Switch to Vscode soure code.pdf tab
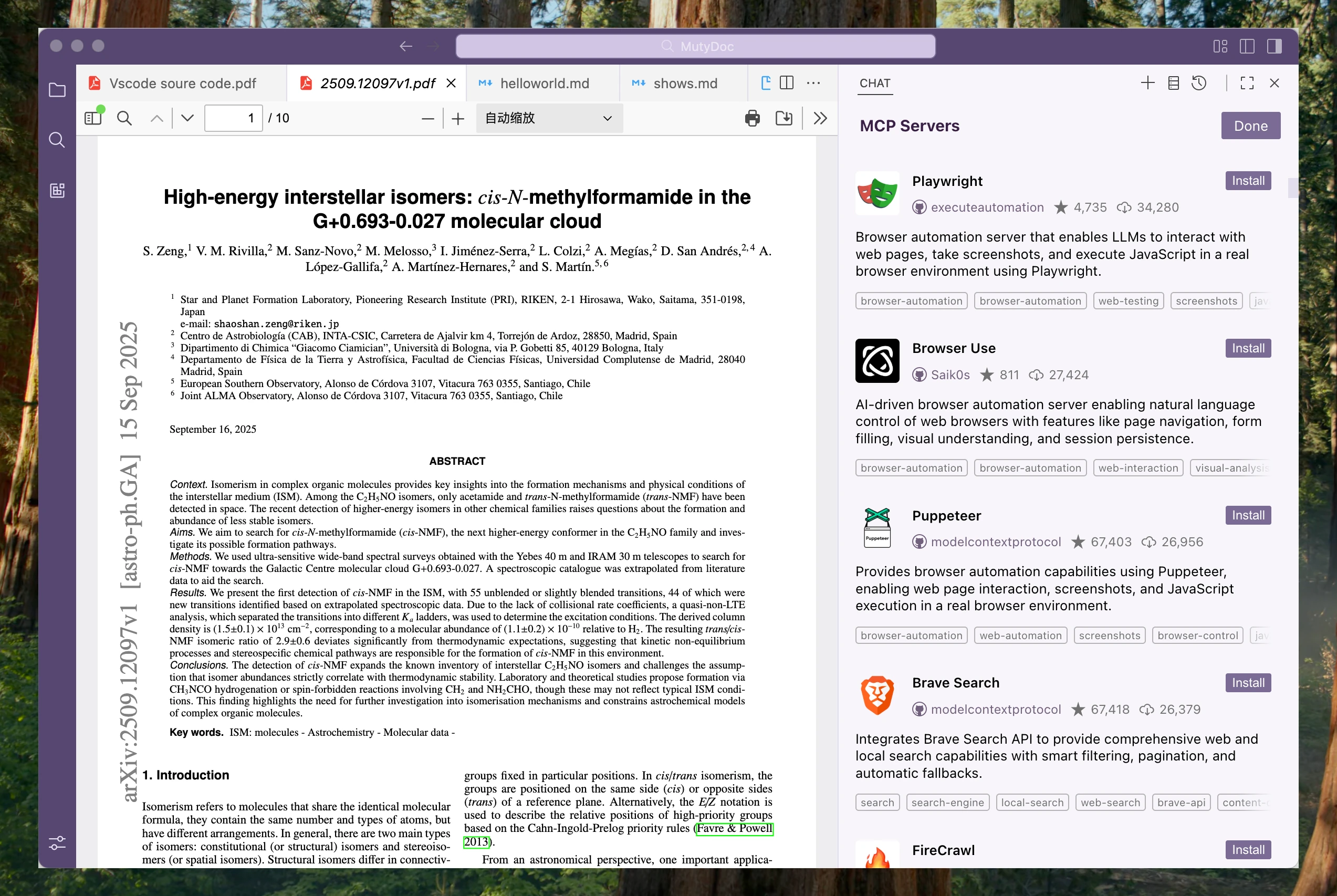The width and height of the screenshot is (1337, 896). 182,84
